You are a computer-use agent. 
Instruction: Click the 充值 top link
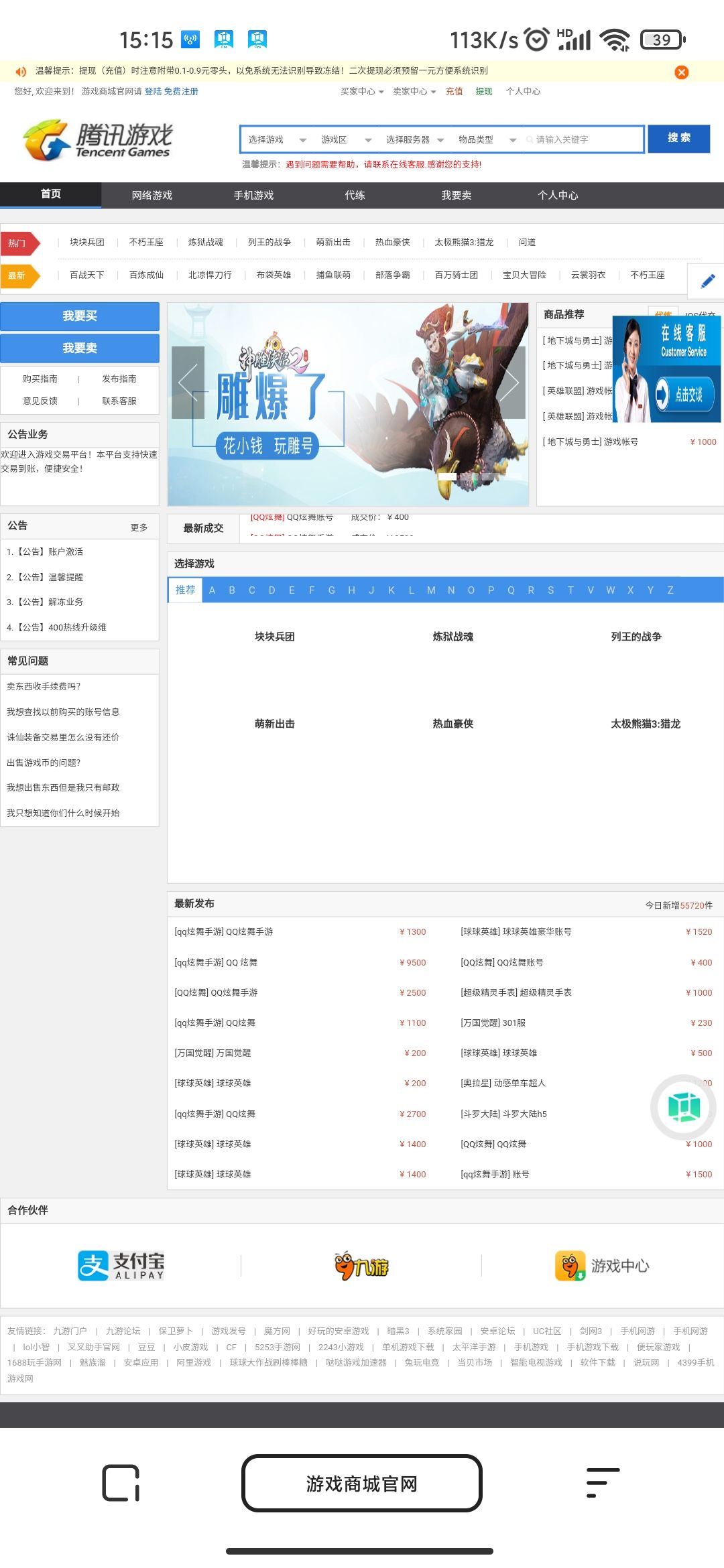click(x=454, y=91)
